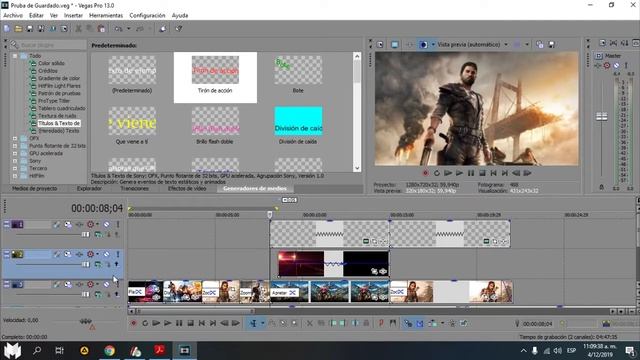Image resolution: width=640 pixels, height=360 pixels.
Task: Open the Vista previa (automático) quality dropdown
Action: [506, 44]
